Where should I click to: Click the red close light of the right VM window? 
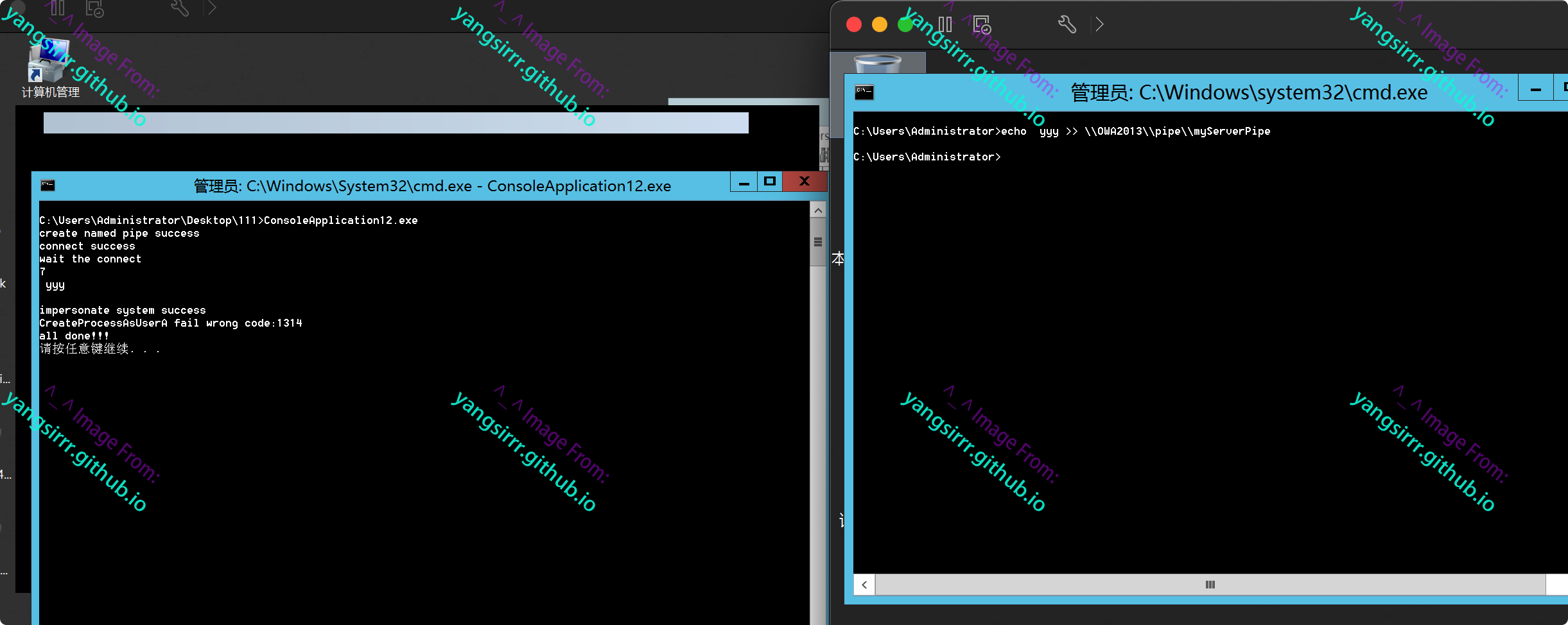point(854,24)
